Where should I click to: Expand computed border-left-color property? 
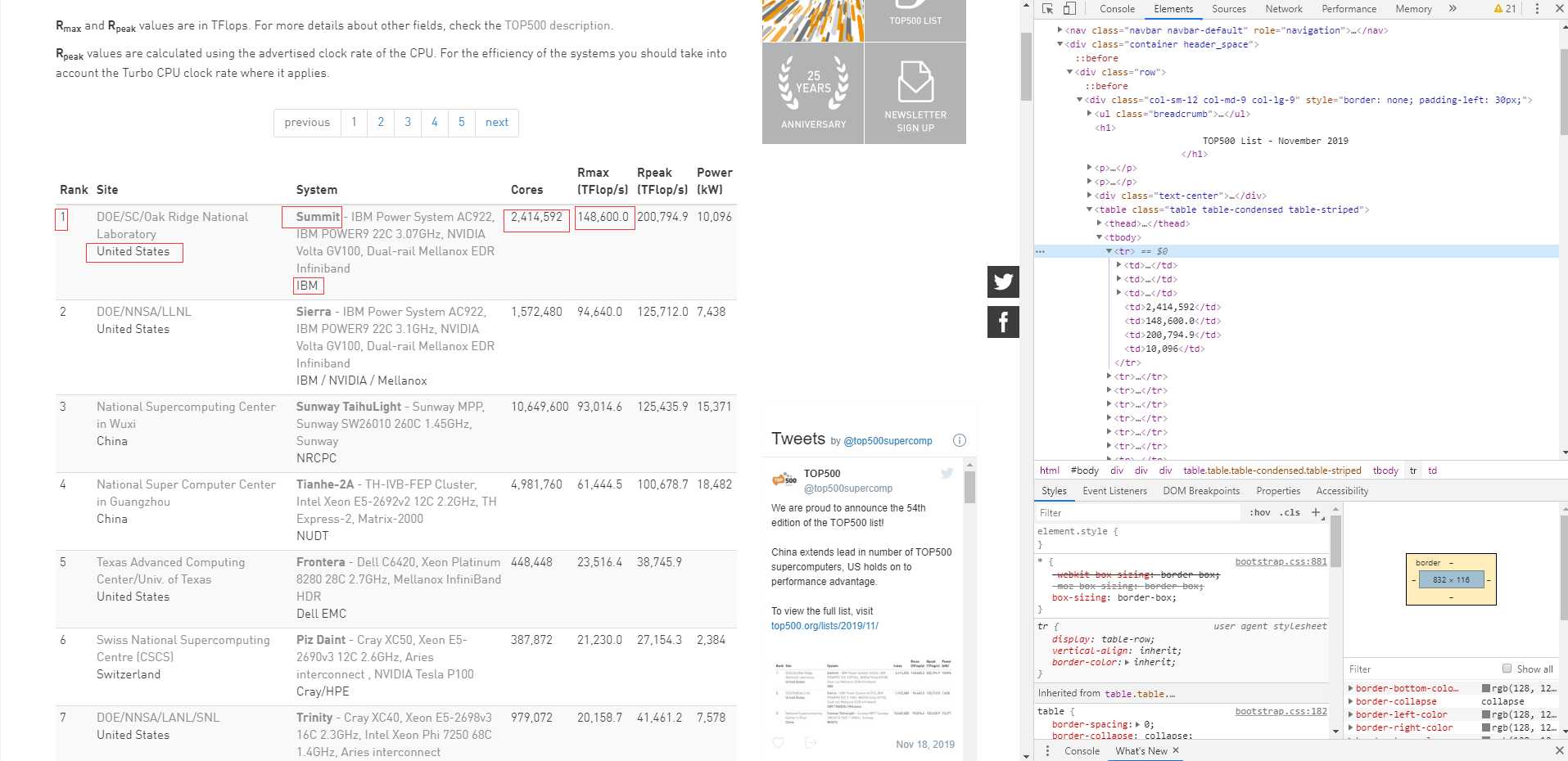(x=1351, y=714)
